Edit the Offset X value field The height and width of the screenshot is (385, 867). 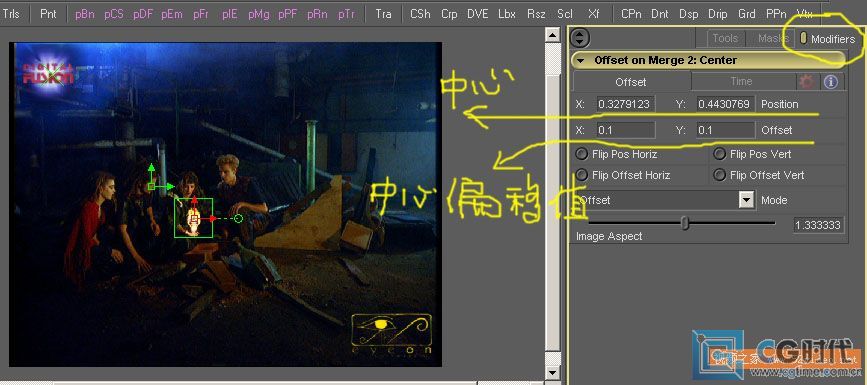point(626,130)
